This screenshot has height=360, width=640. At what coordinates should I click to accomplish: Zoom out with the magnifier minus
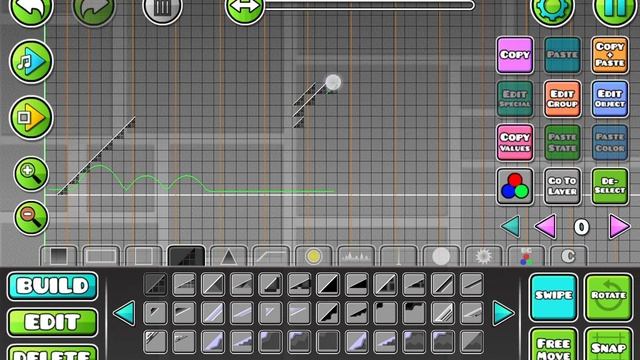coord(31,218)
